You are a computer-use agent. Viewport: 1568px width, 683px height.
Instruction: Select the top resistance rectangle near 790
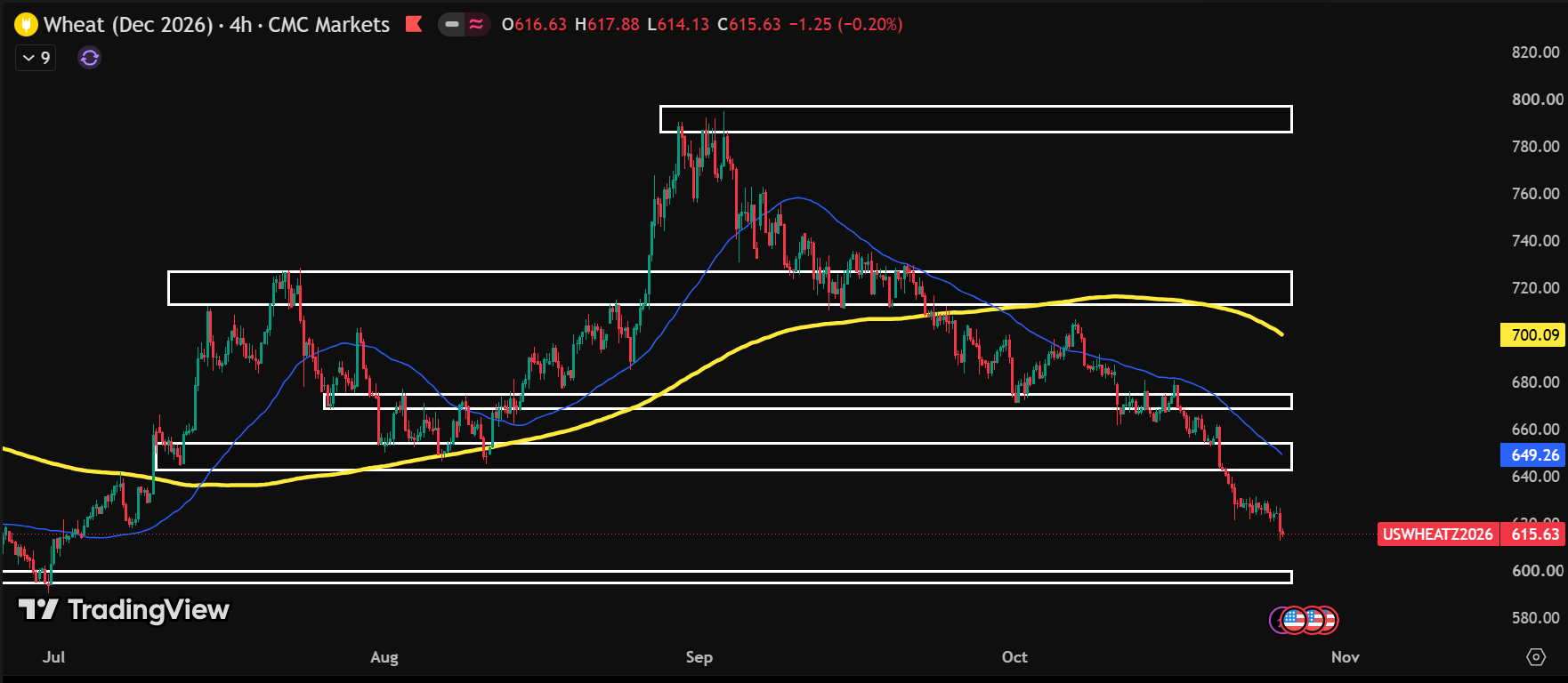pyautogui.click(x=975, y=119)
